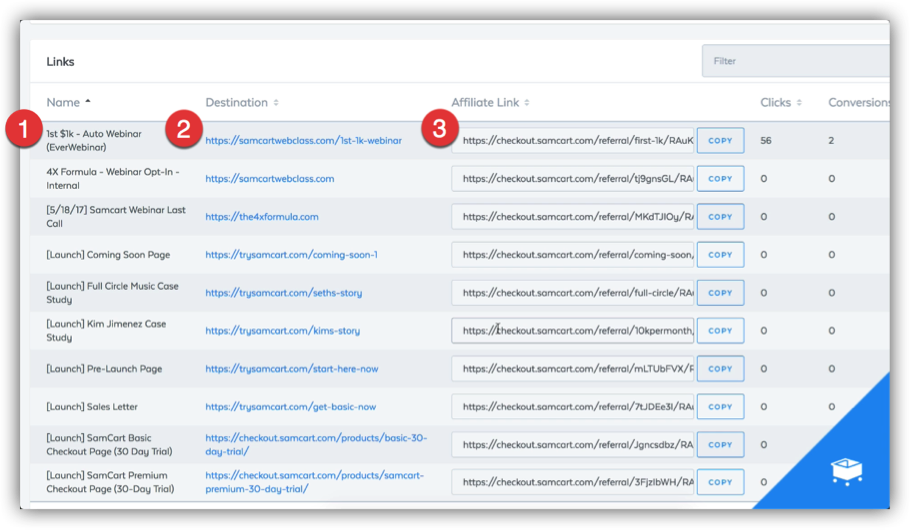Click name '4X Formula - Webinar Opt-In - Internal'
The width and height of the screenshot is (910, 530).
(113, 179)
